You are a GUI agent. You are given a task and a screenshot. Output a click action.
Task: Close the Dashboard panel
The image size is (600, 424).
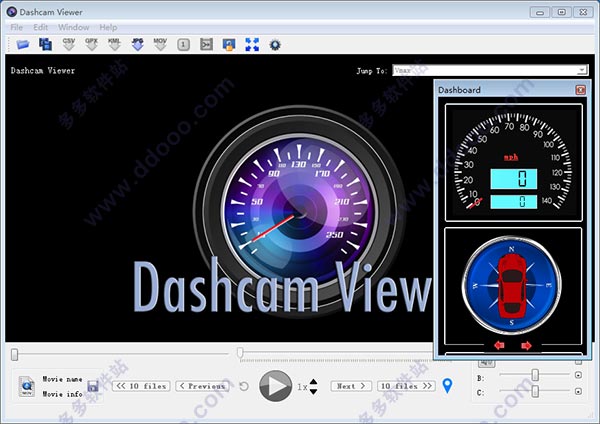[x=580, y=90]
